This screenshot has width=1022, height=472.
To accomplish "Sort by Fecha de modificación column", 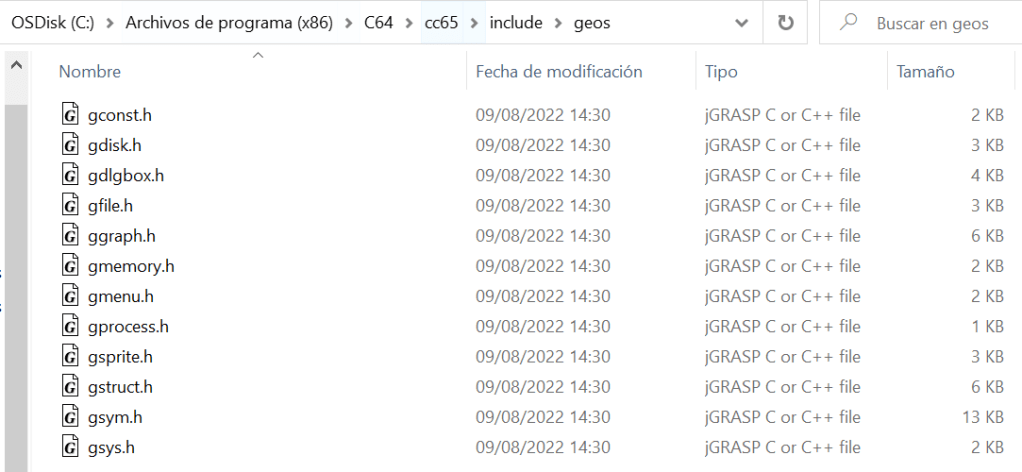I will click(x=558, y=72).
